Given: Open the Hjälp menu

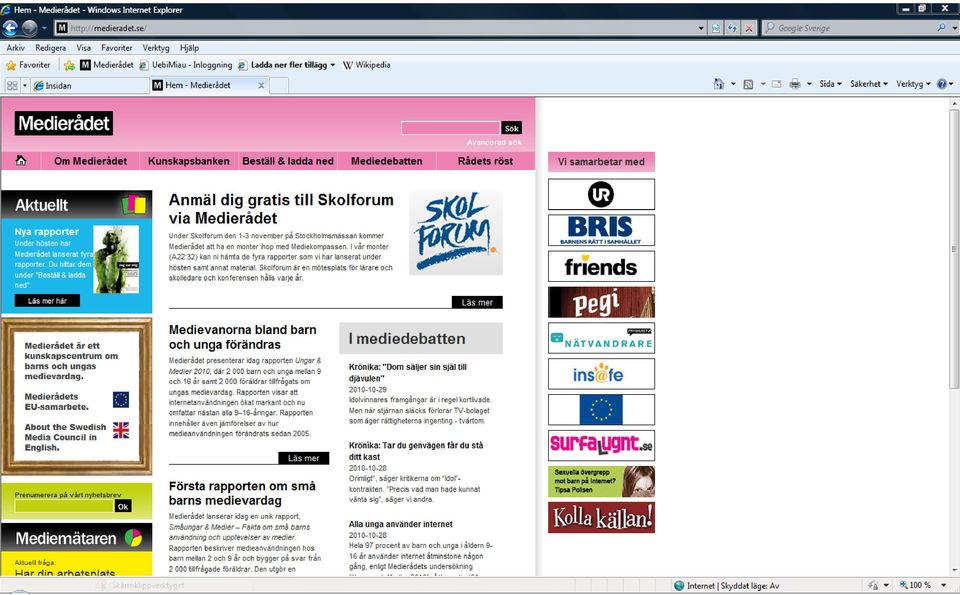Looking at the screenshot, I should [x=189, y=48].
